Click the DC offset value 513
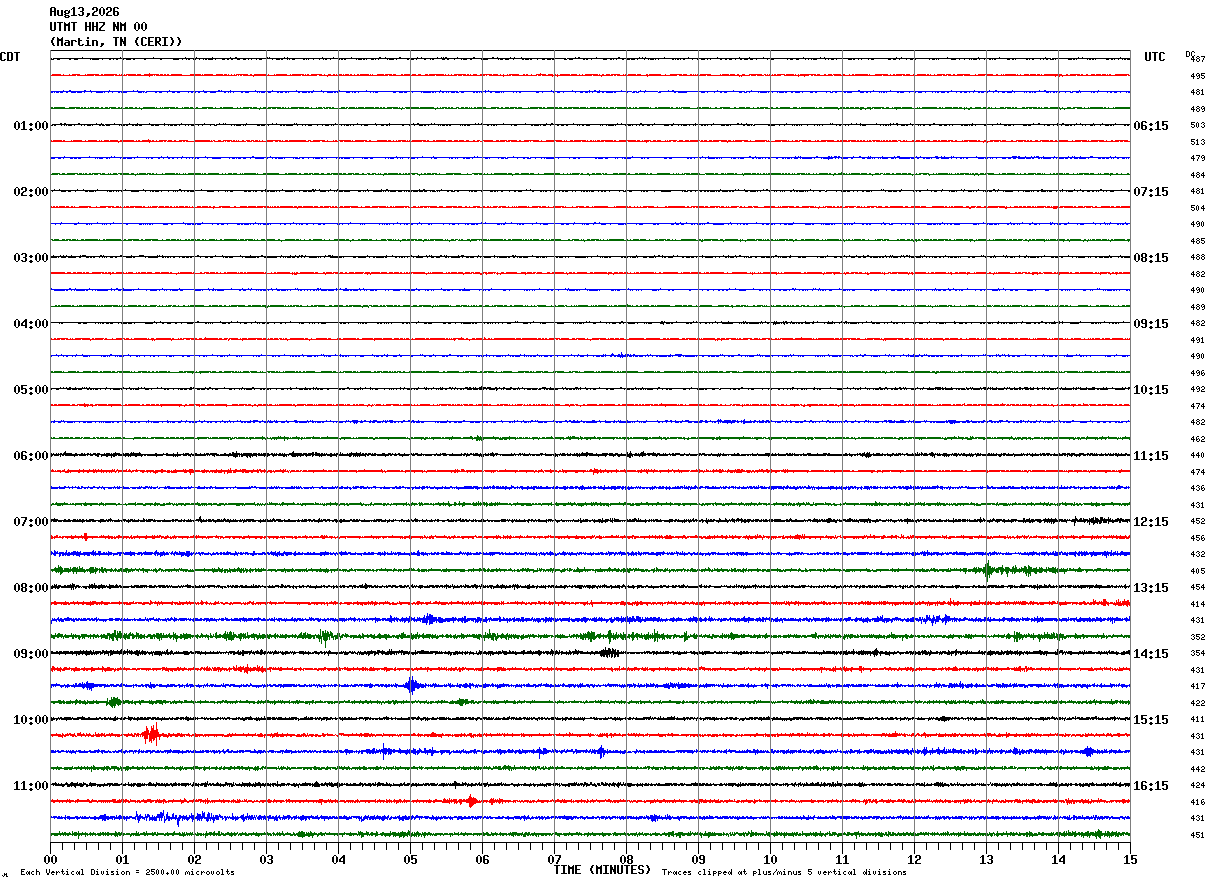Screen dimensions: 1210x886 (x=1197, y=142)
